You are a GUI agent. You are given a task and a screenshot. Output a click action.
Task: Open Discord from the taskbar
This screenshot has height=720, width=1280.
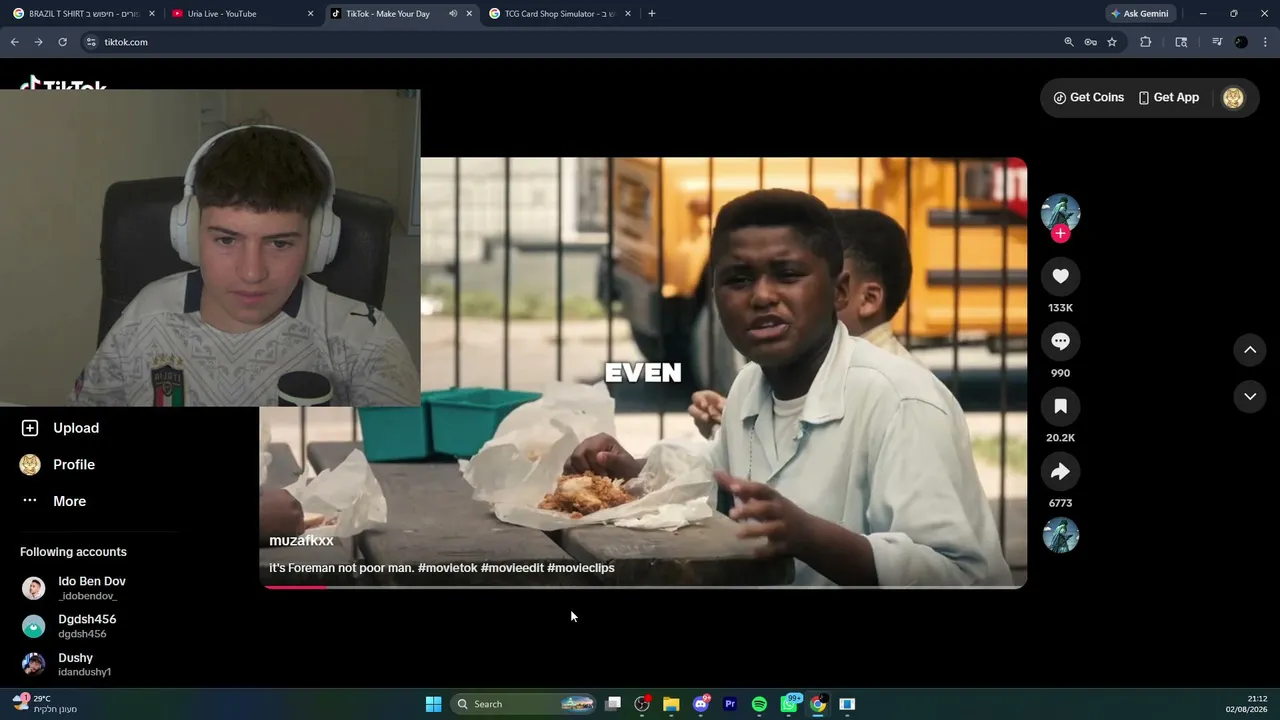[701, 704]
